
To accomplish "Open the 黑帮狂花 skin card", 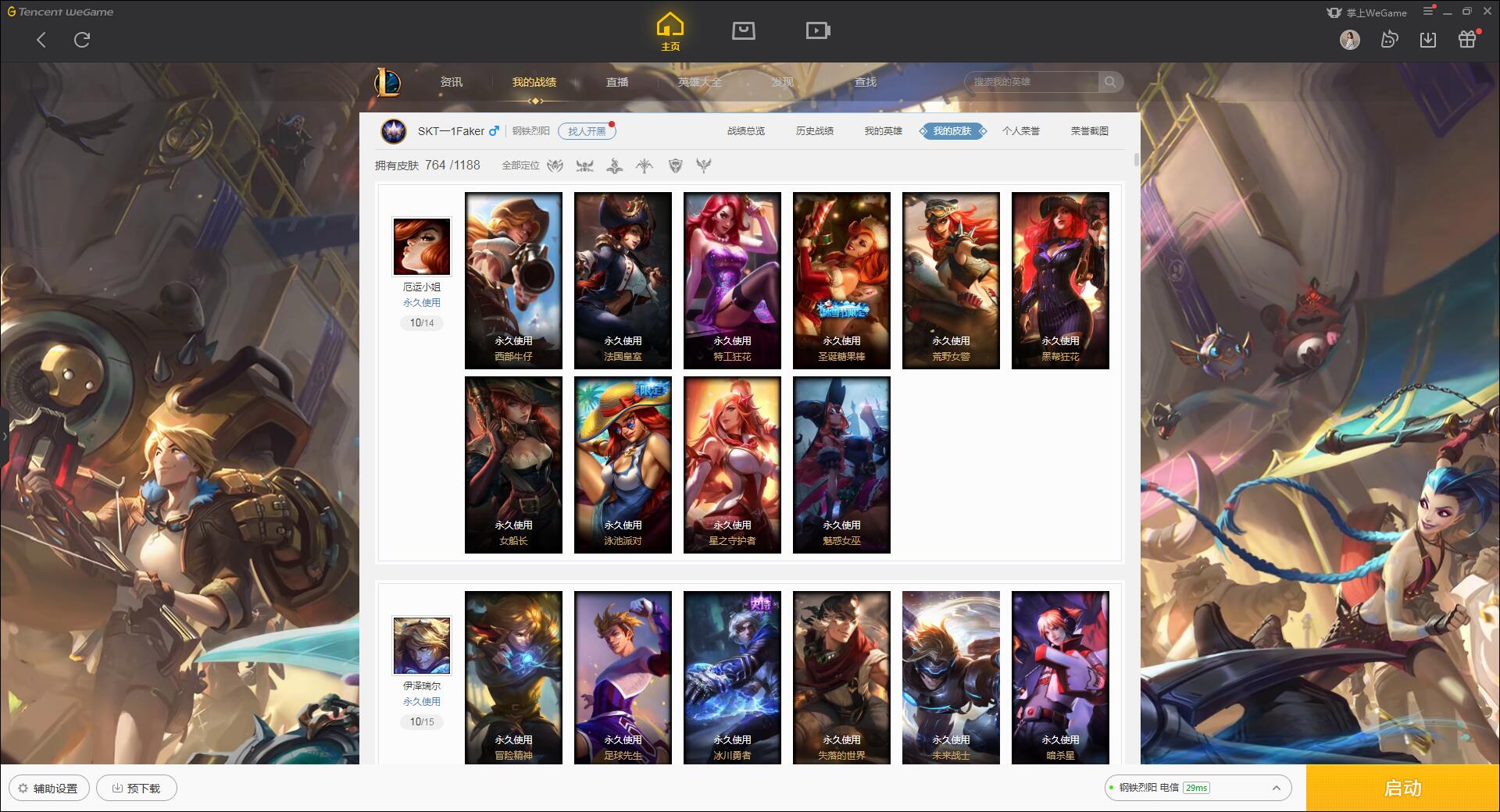I will [x=1060, y=280].
